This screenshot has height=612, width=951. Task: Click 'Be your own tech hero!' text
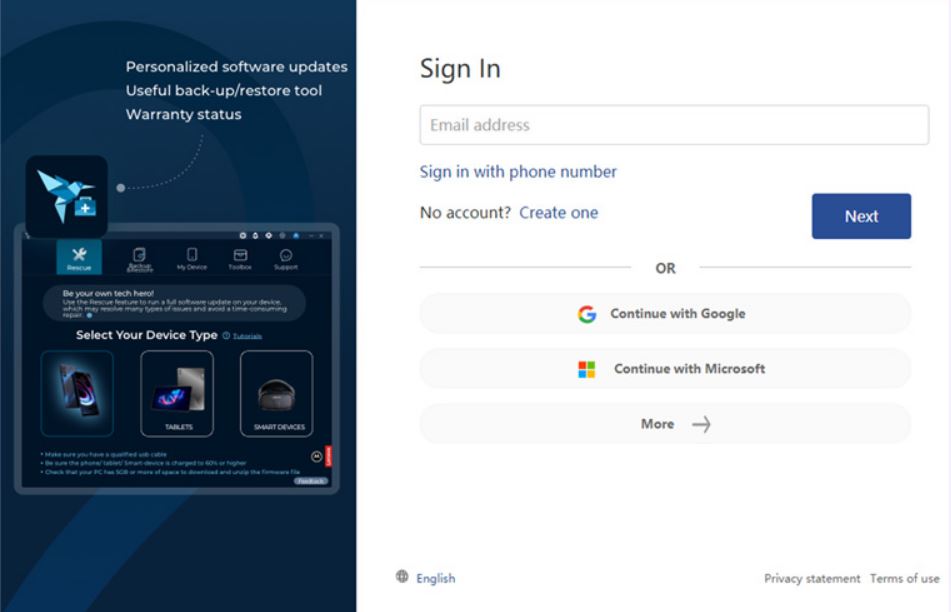coord(108,293)
